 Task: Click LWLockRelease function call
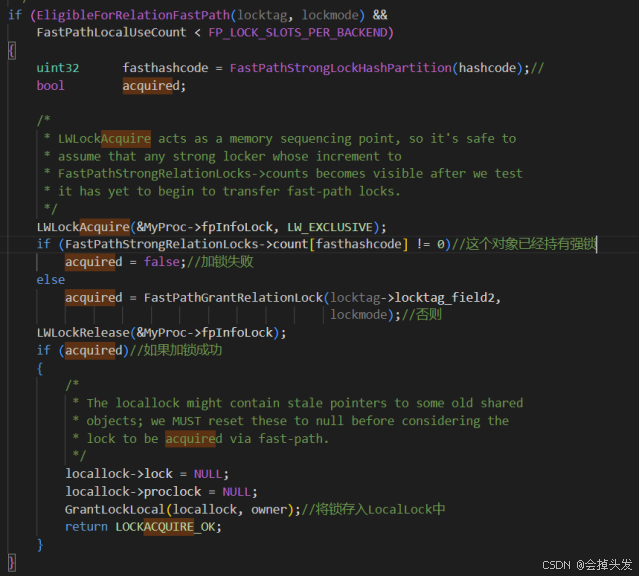click(x=83, y=333)
